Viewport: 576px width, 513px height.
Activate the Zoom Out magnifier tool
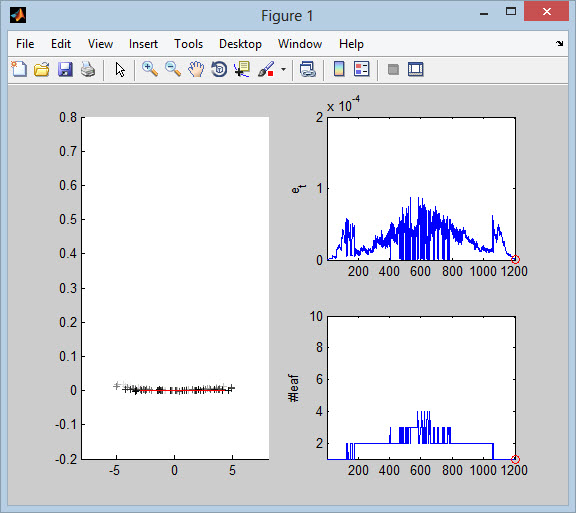pyautogui.click(x=173, y=69)
